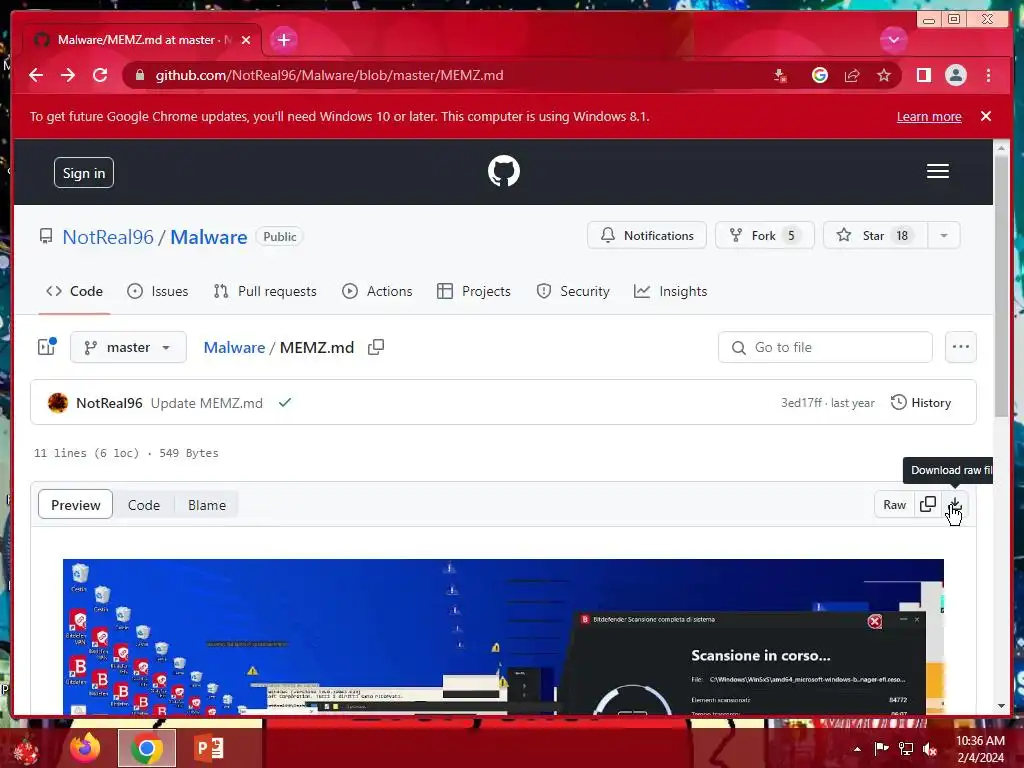The height and width of the screenshot is (768, 1024).
Task: Open the taskbar clock showing 10:36 AM
Action: [980, 749]
